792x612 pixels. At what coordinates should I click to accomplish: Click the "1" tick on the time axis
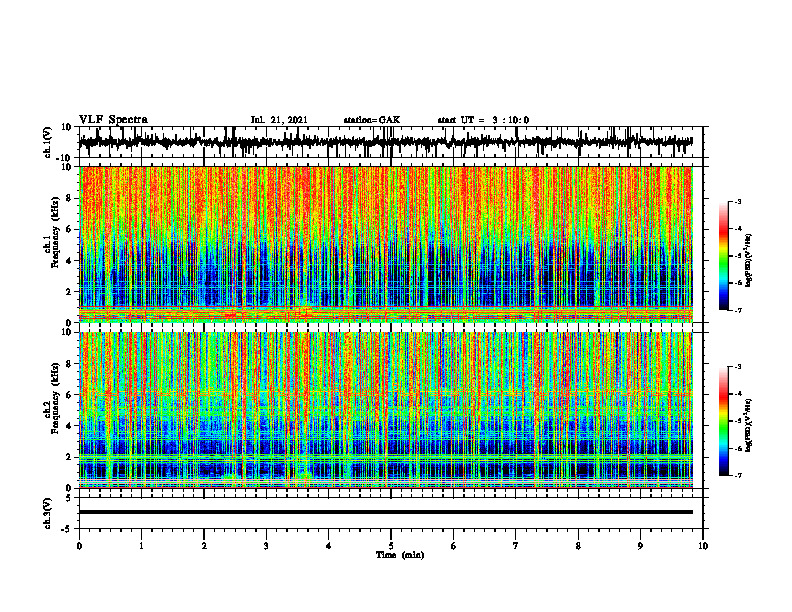click(x=141, y=546)
